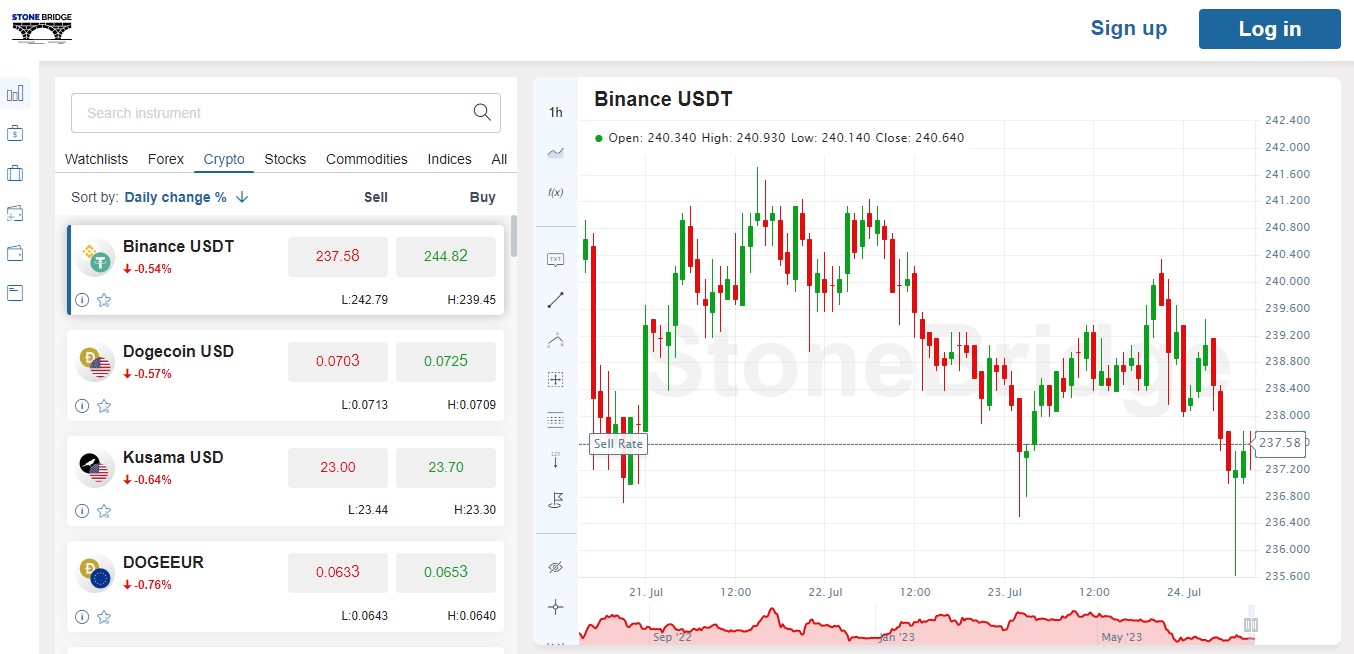Open info for Dogecoin USD
Viewport: 1354px width, 654px height.
tap(82, 406)
